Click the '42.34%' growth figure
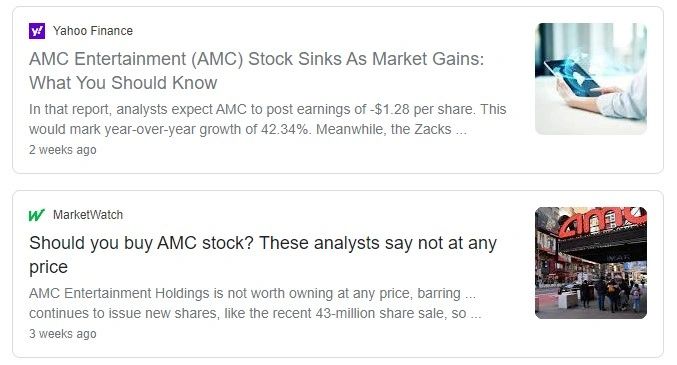This screenshot has height=365, width=677. tap(285, 129)
